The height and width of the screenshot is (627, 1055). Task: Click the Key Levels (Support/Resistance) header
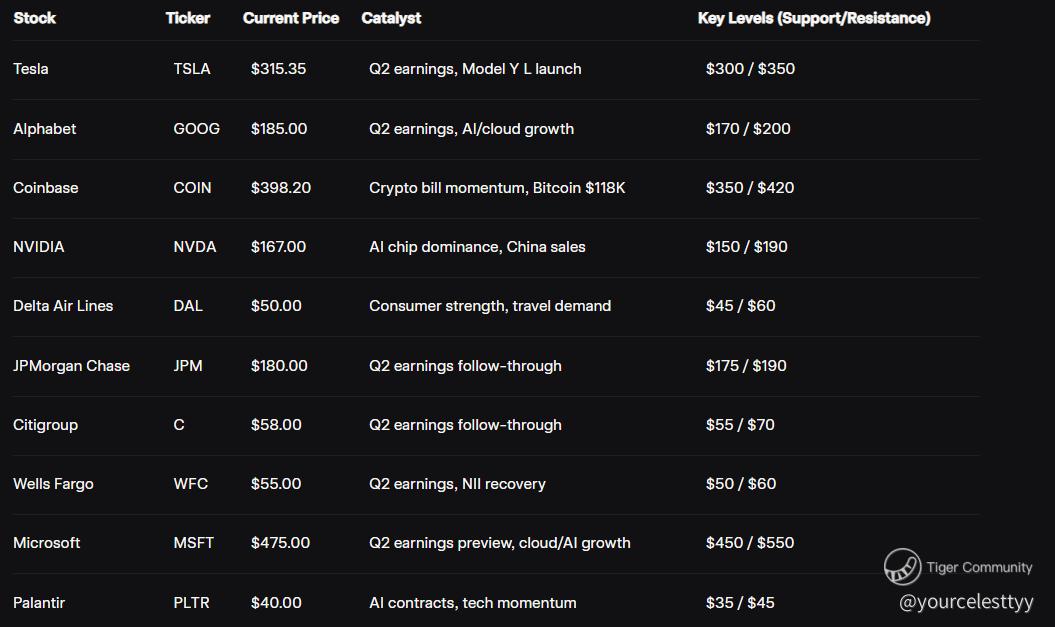(814, 18)
